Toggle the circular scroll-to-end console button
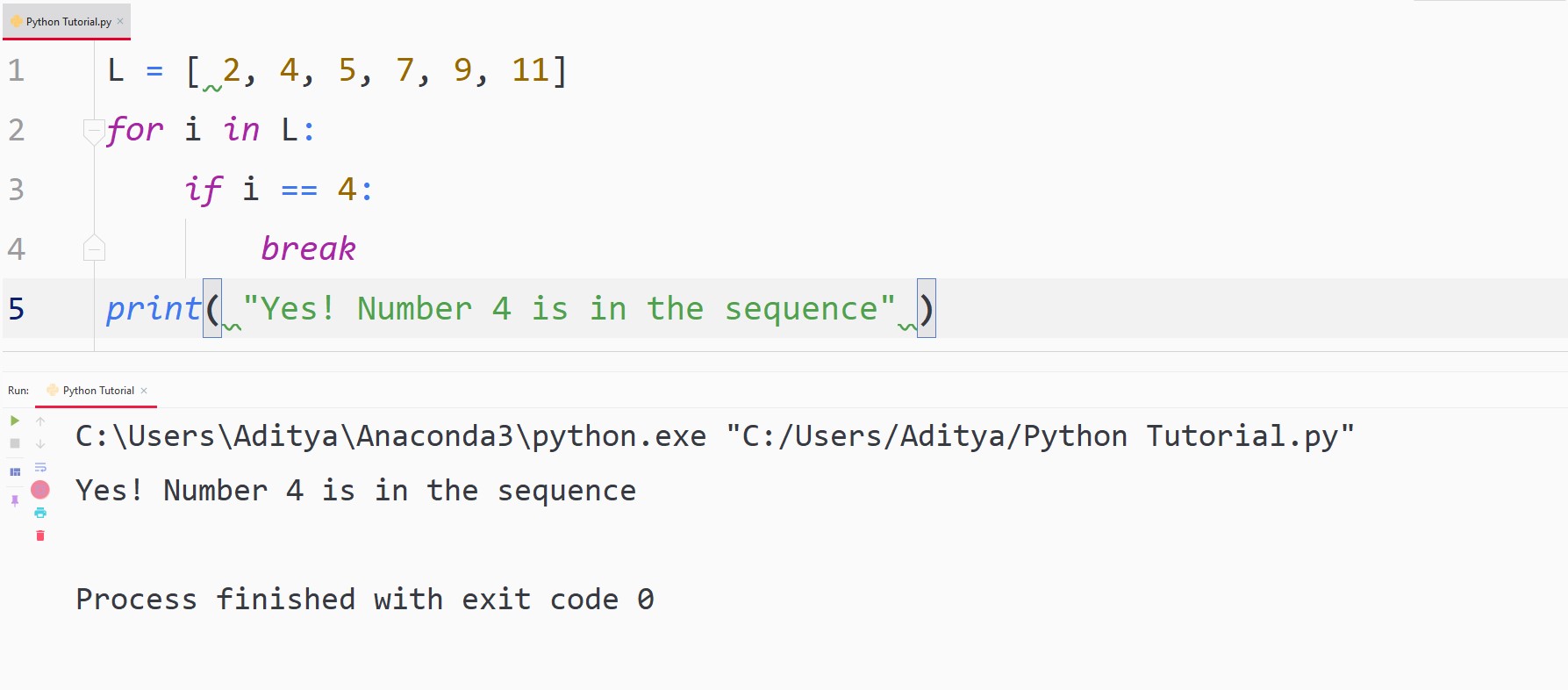 pos(39,490)
